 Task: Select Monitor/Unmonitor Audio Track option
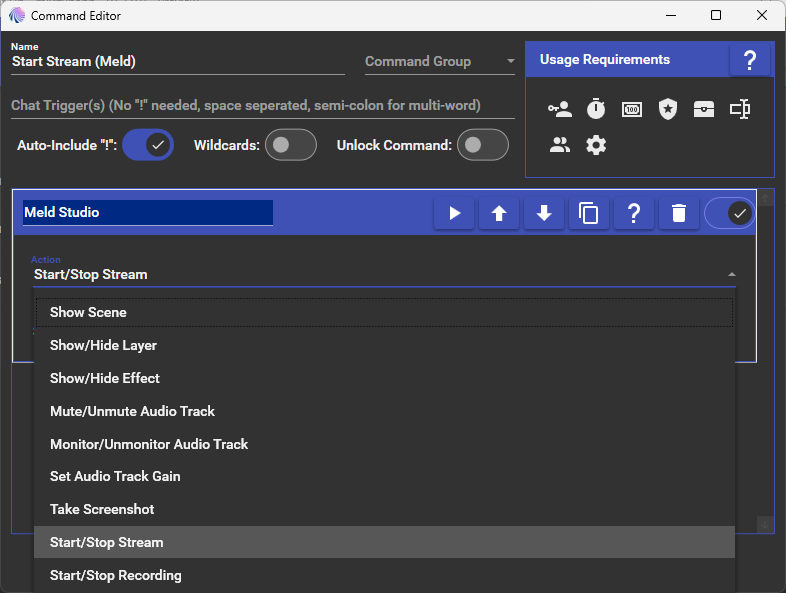point(384,444)
